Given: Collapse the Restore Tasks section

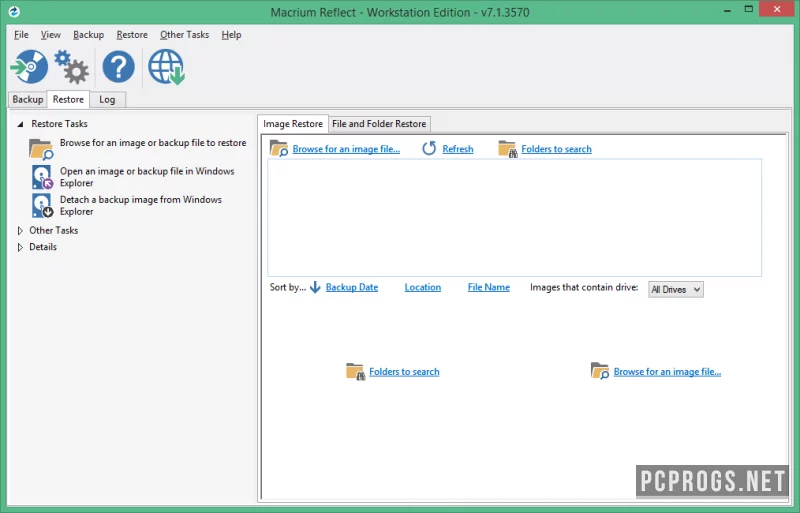Looking at the screenshot, I should click(x=20, y=124).
